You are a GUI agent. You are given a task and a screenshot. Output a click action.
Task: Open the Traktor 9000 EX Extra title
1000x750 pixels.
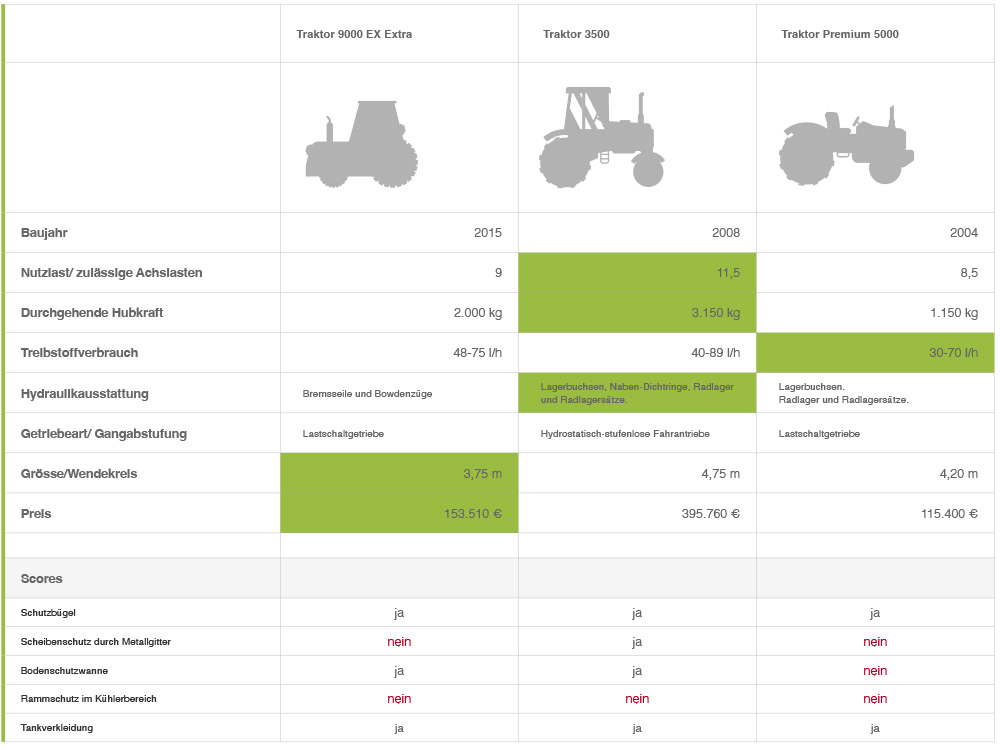point(354,34)
